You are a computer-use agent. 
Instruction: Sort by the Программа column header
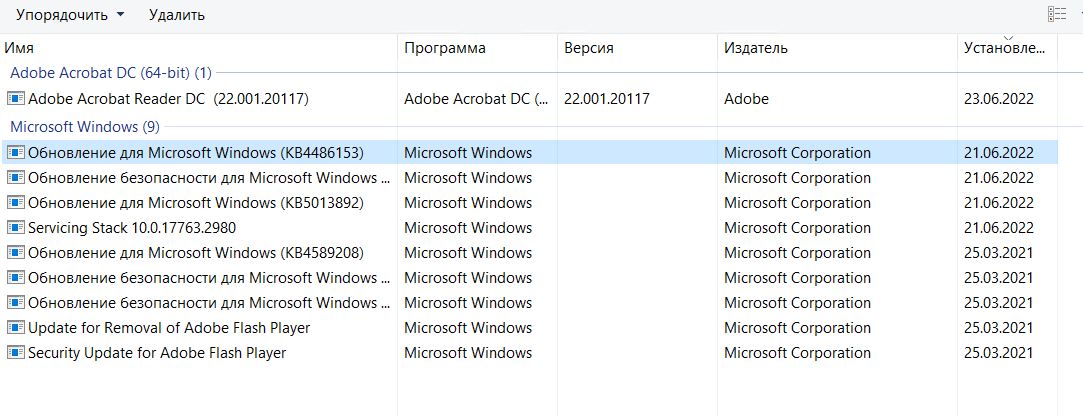point(476,48)
